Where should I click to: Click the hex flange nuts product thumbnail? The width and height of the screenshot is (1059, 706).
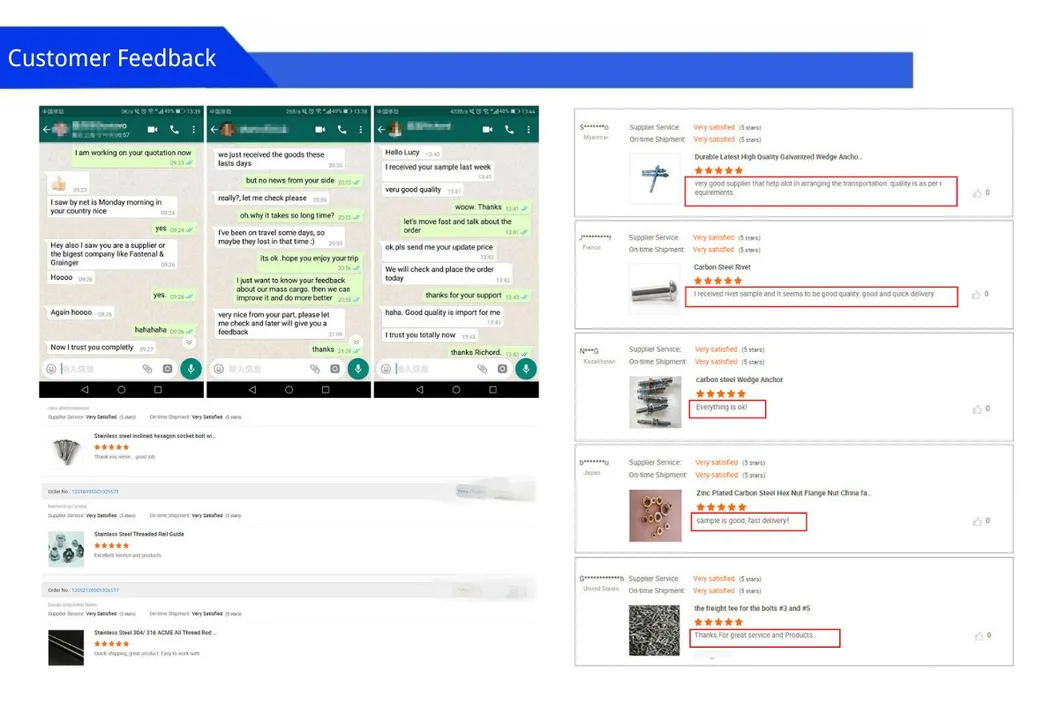click(x=655, y=514)
